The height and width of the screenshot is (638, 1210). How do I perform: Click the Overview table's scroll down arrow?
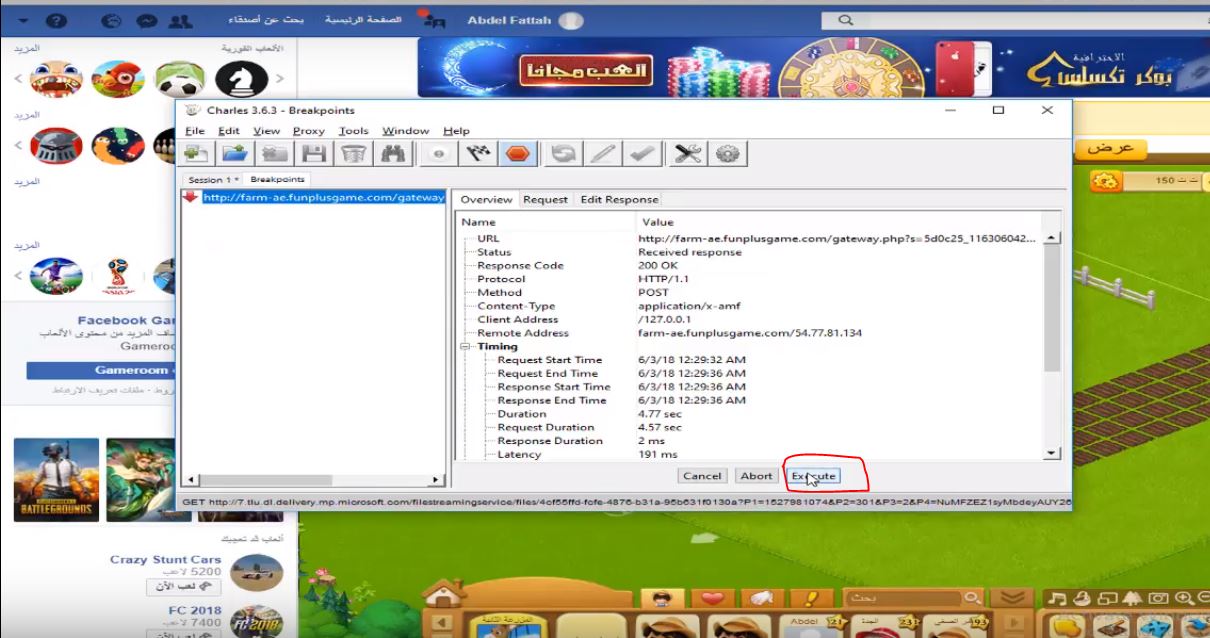coord(1051,453)
